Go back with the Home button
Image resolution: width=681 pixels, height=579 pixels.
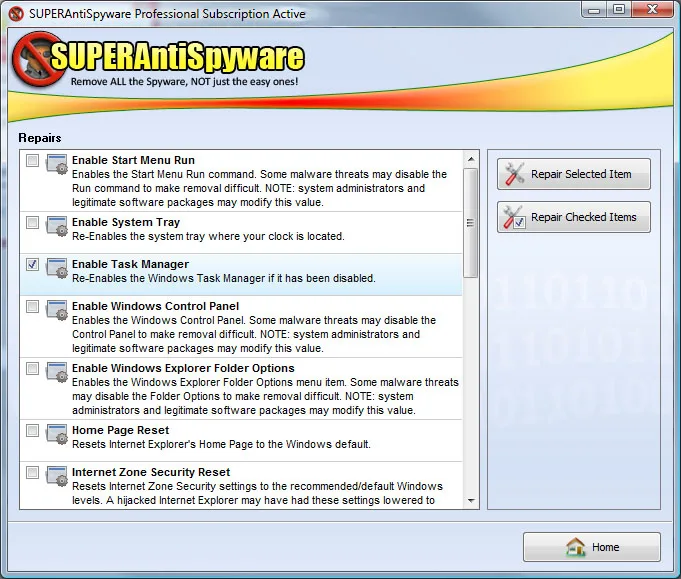pos(592,547)
